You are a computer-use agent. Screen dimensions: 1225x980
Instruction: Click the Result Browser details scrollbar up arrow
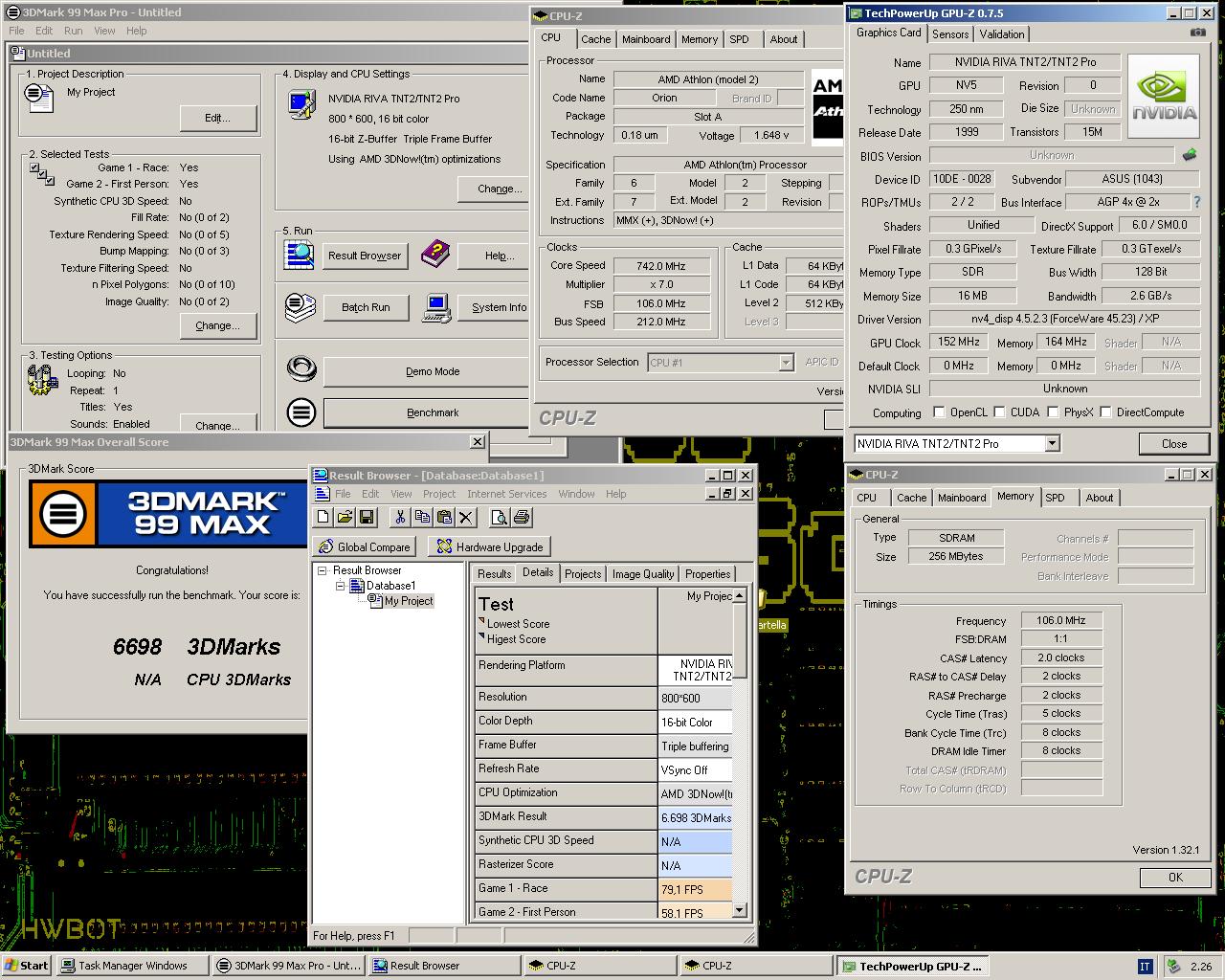tap(740, 596)
